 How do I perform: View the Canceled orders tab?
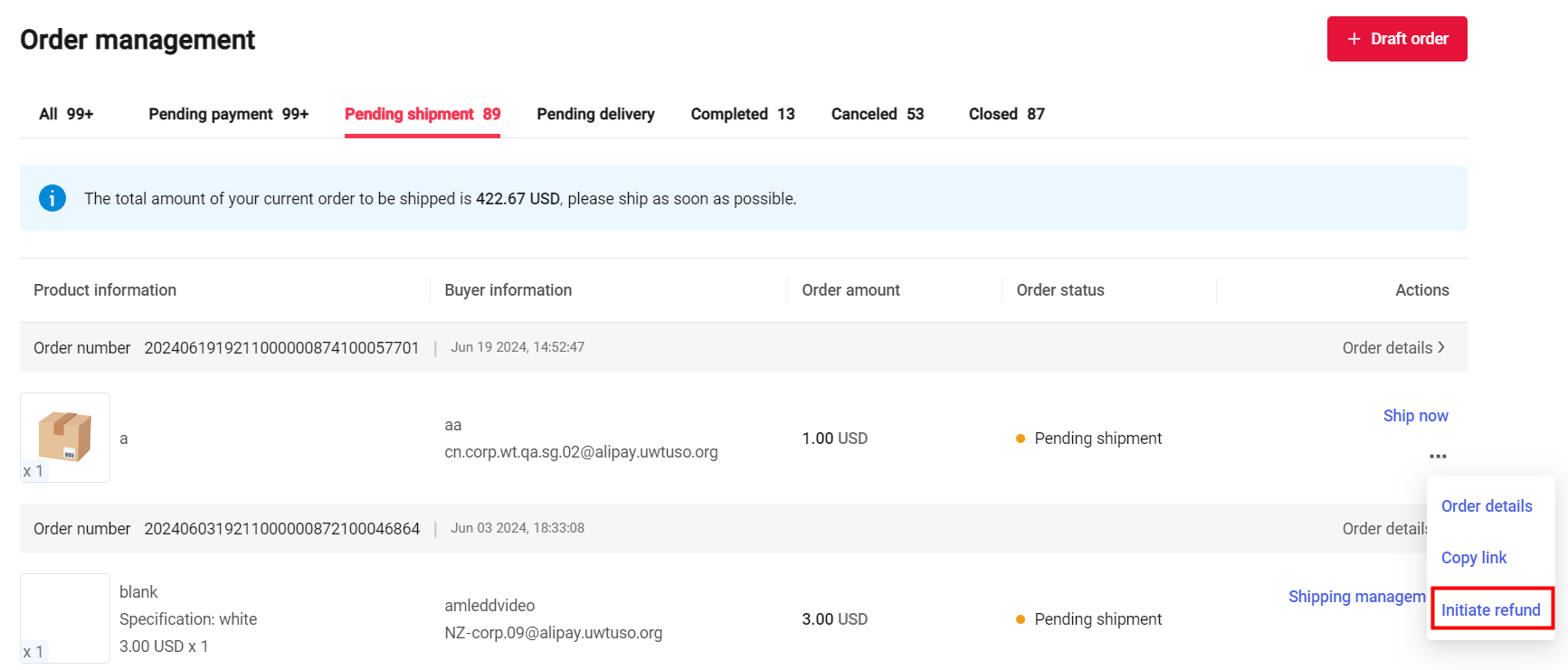[877, 114]
